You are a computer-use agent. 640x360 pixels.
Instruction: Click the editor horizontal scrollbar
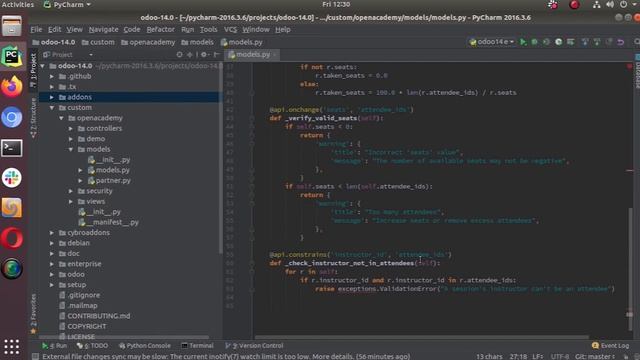click(x=422, y=337)
